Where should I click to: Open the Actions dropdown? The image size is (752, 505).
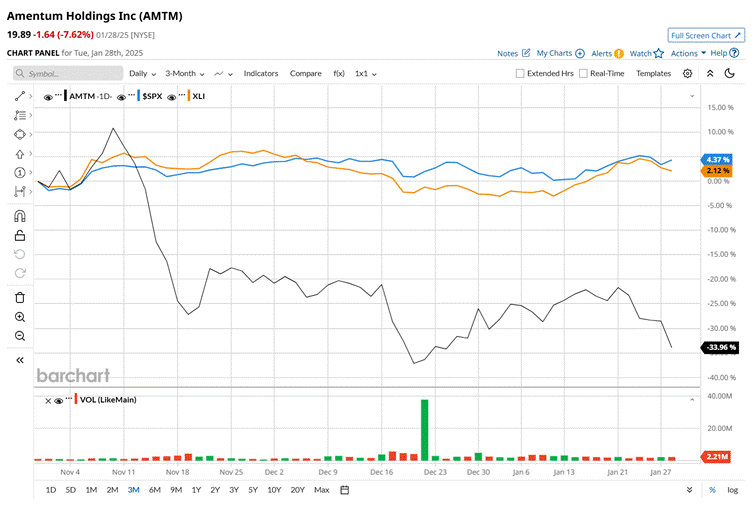[688, 53]
